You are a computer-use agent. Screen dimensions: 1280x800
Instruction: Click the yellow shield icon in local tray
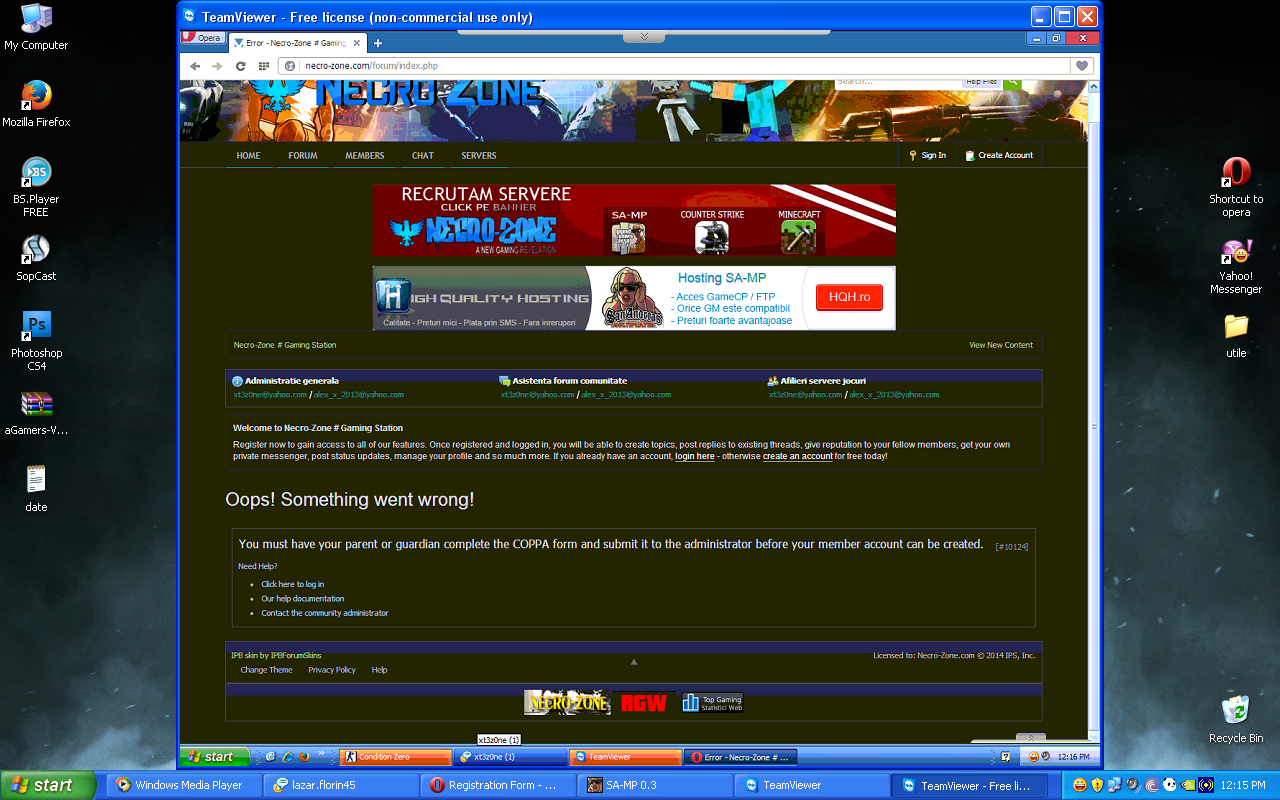click(1097, 785)
